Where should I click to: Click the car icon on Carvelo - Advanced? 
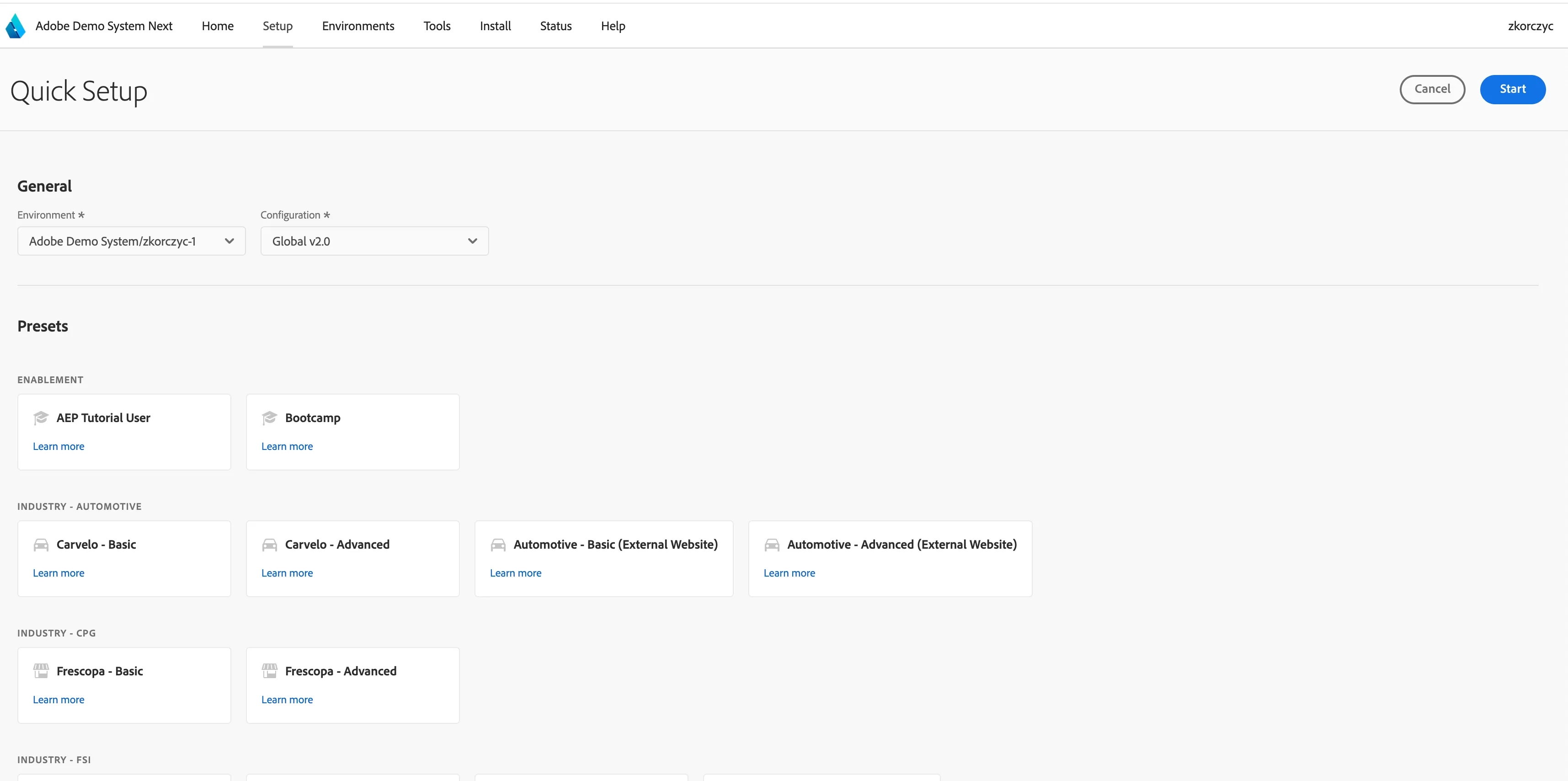pos(269,545)
